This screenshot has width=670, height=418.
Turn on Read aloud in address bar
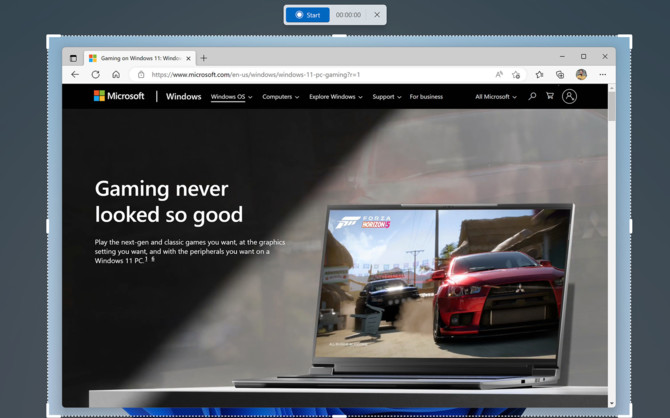click(x=499, y=74)
